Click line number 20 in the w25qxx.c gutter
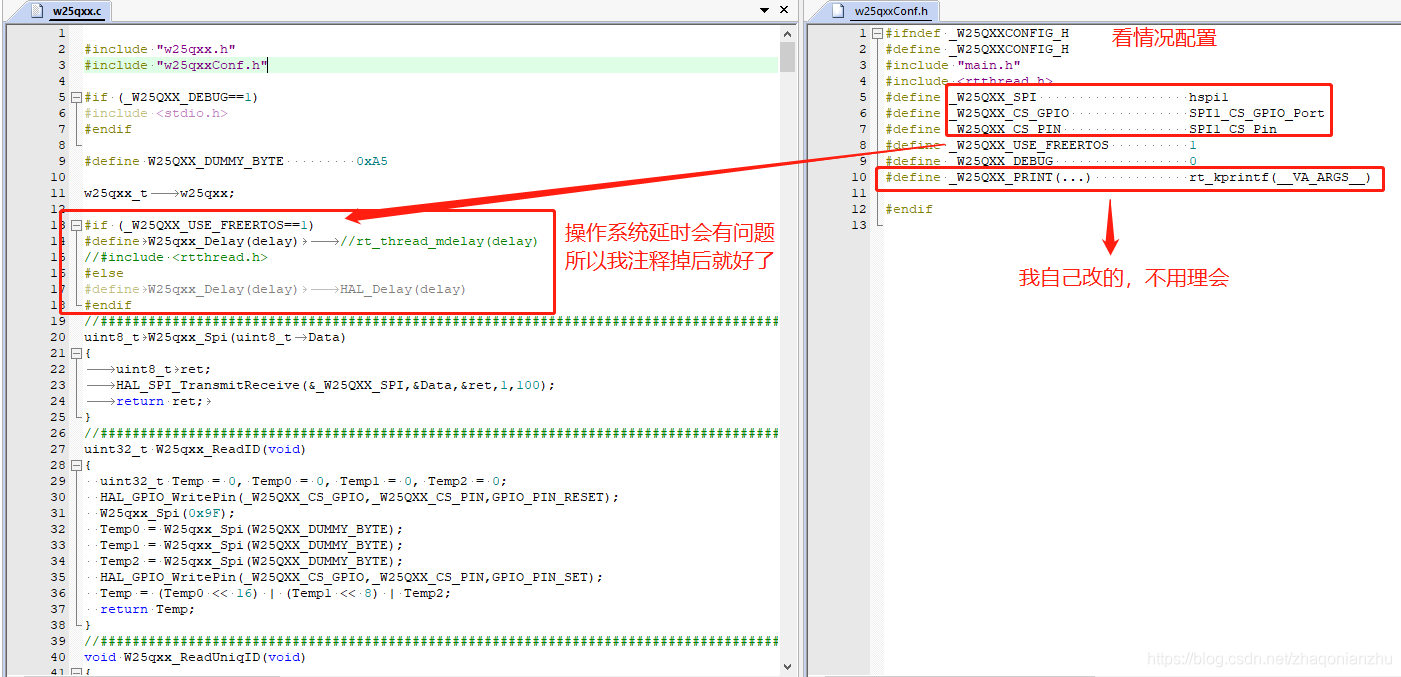The width and height of the screenshot is (1401, 677). tap(58, 337)
